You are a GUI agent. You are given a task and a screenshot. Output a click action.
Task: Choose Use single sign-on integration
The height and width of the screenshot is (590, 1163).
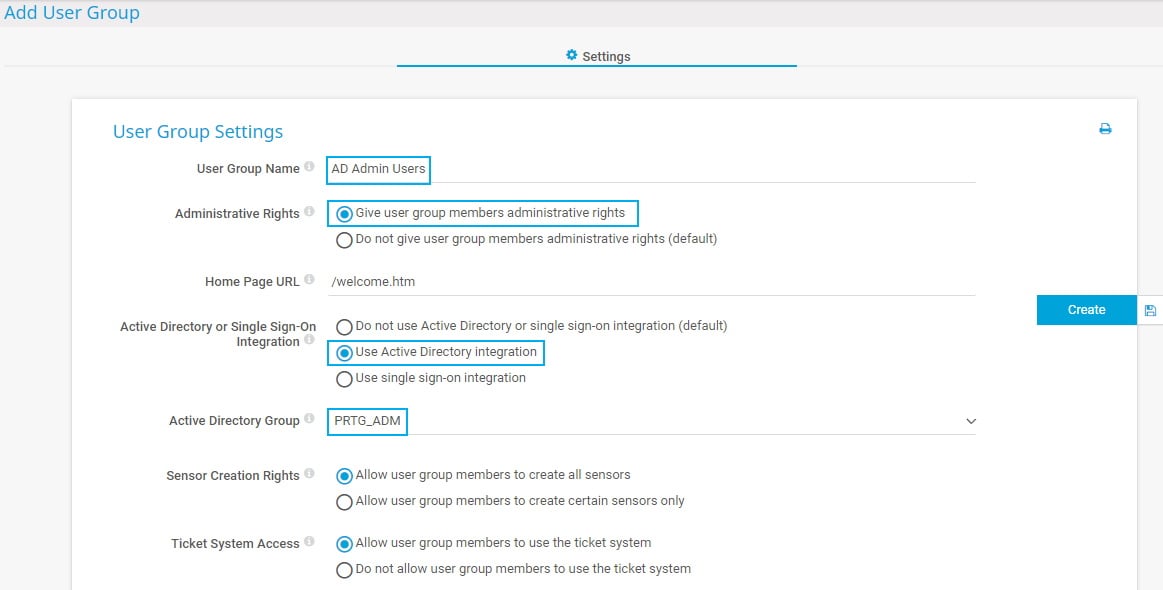(x=345, y=379)
